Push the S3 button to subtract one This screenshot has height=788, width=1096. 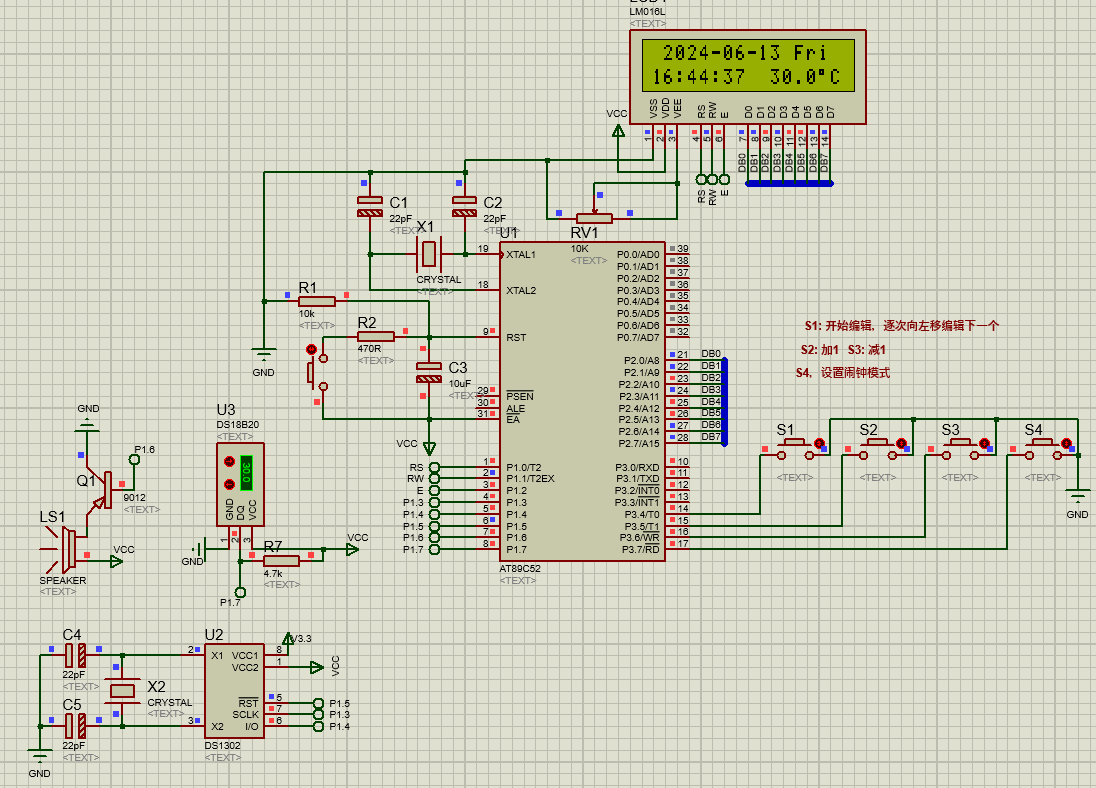pyautogui.click(x=960, y=449)
